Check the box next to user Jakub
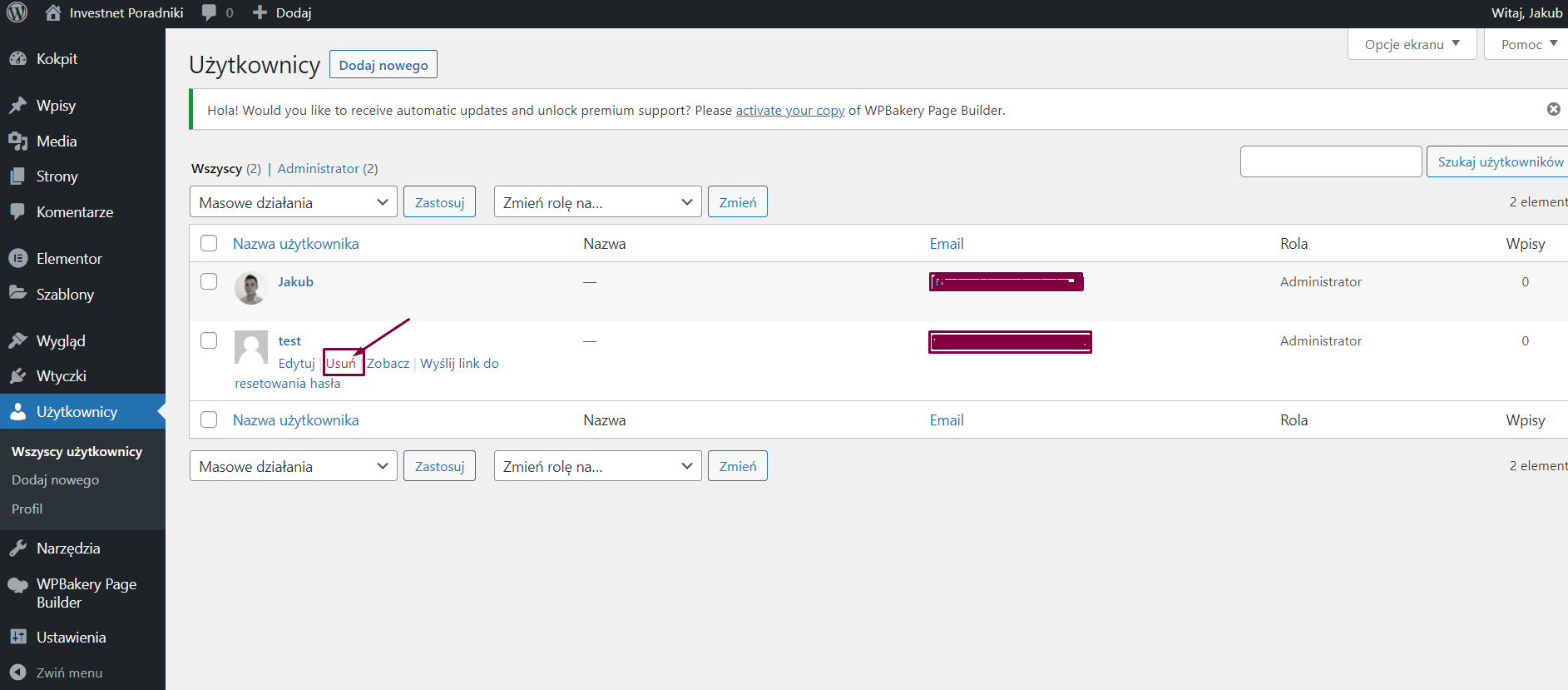This screenshot has height=690, width=1568. tap(209, 281)
